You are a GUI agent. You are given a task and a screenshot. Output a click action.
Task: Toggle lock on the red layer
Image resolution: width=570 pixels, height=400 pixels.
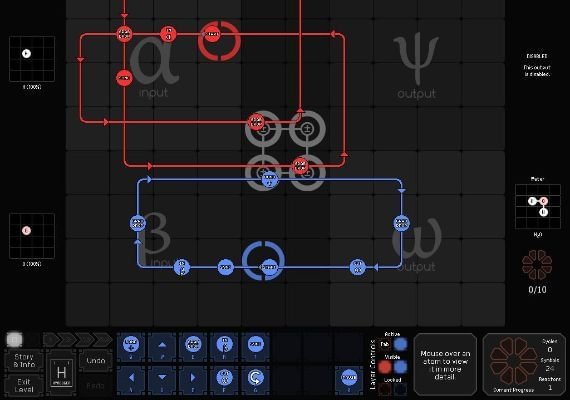coord(385,389)
